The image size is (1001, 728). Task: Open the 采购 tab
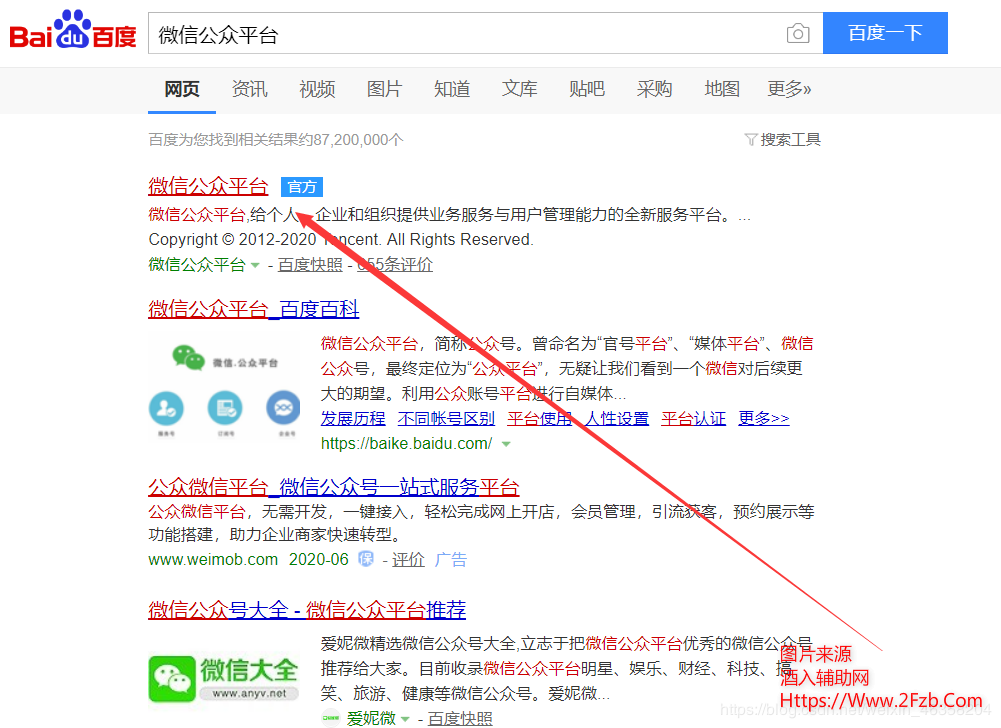pyautogui.click(x=654, y=89)
